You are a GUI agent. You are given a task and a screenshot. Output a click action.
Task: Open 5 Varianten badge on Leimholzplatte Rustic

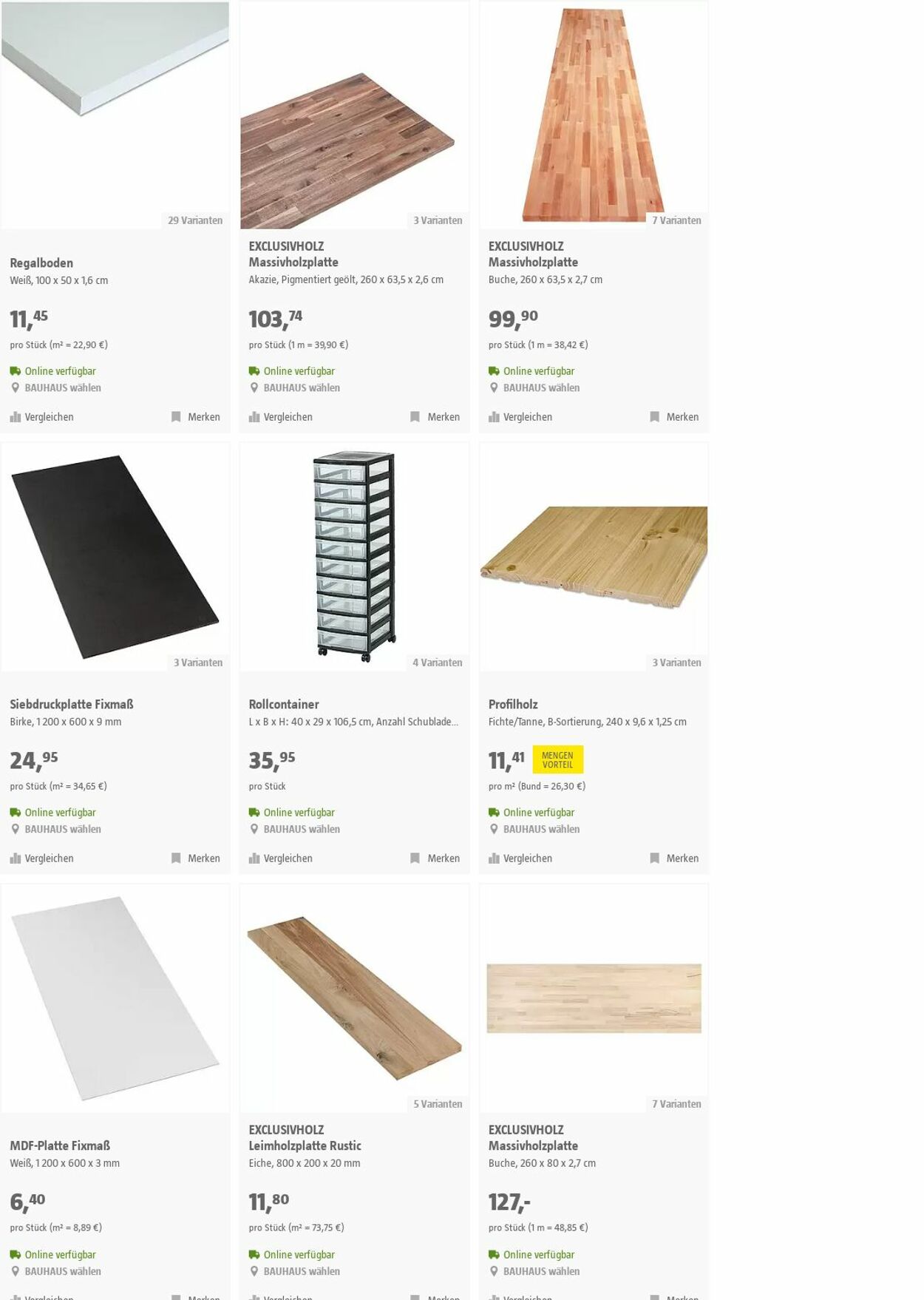(x=438, y=1104)
